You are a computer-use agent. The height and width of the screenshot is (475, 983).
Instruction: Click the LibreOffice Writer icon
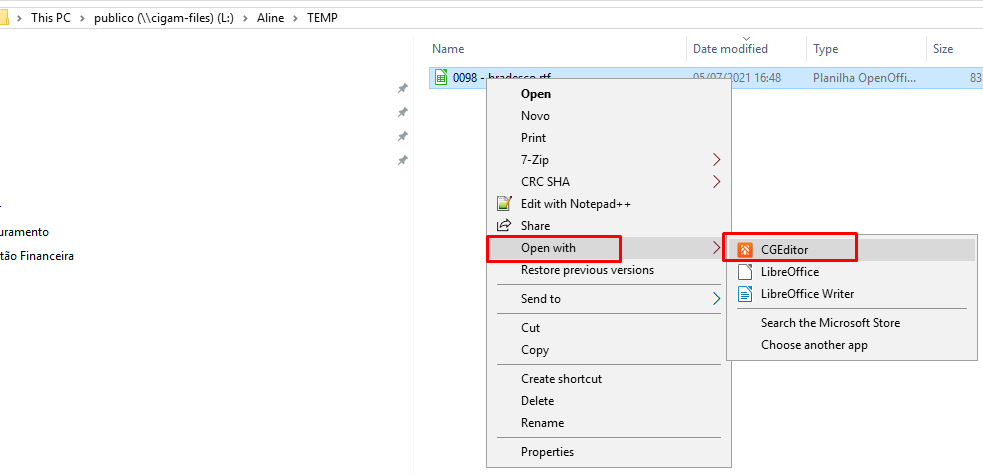[744, 294]
